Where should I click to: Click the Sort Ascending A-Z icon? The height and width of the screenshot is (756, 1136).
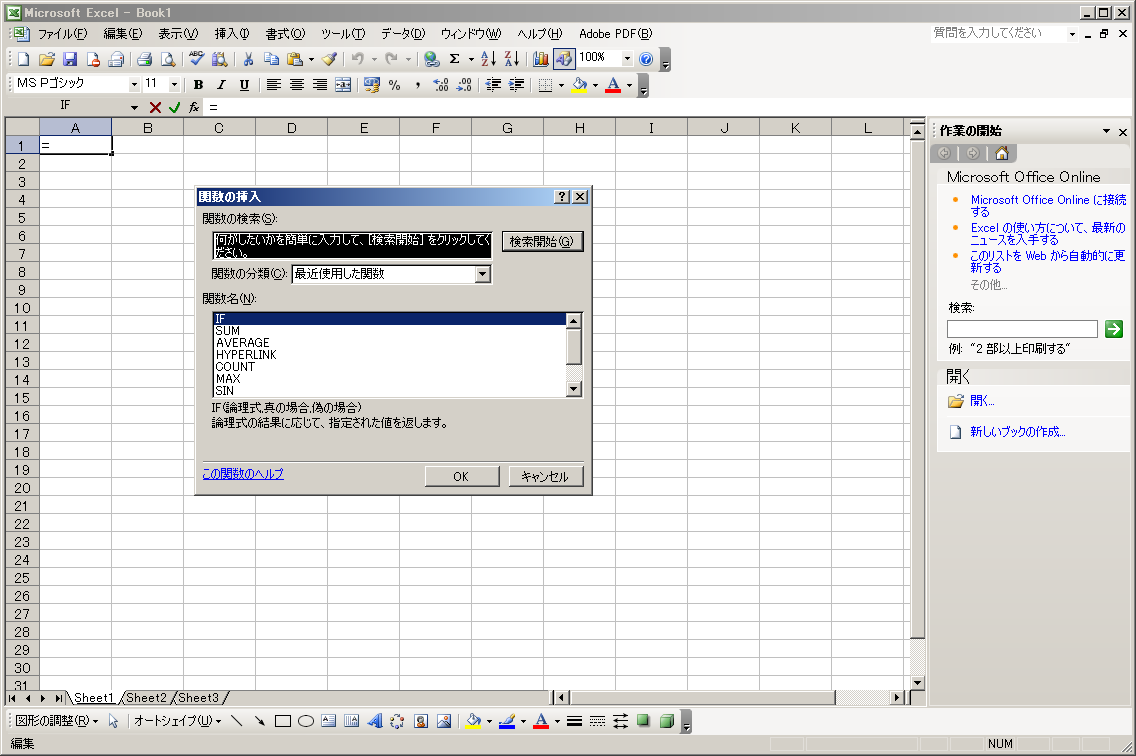click(x=489, y=59)
